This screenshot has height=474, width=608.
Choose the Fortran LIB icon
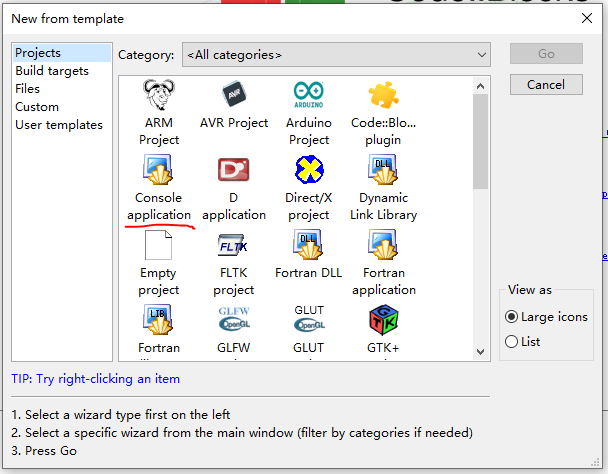click(158, 320)
